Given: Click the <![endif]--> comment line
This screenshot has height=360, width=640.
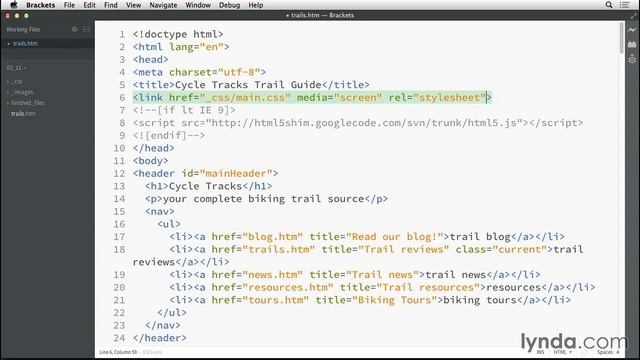Looking at the screenshot, I should tap(169, 136).
